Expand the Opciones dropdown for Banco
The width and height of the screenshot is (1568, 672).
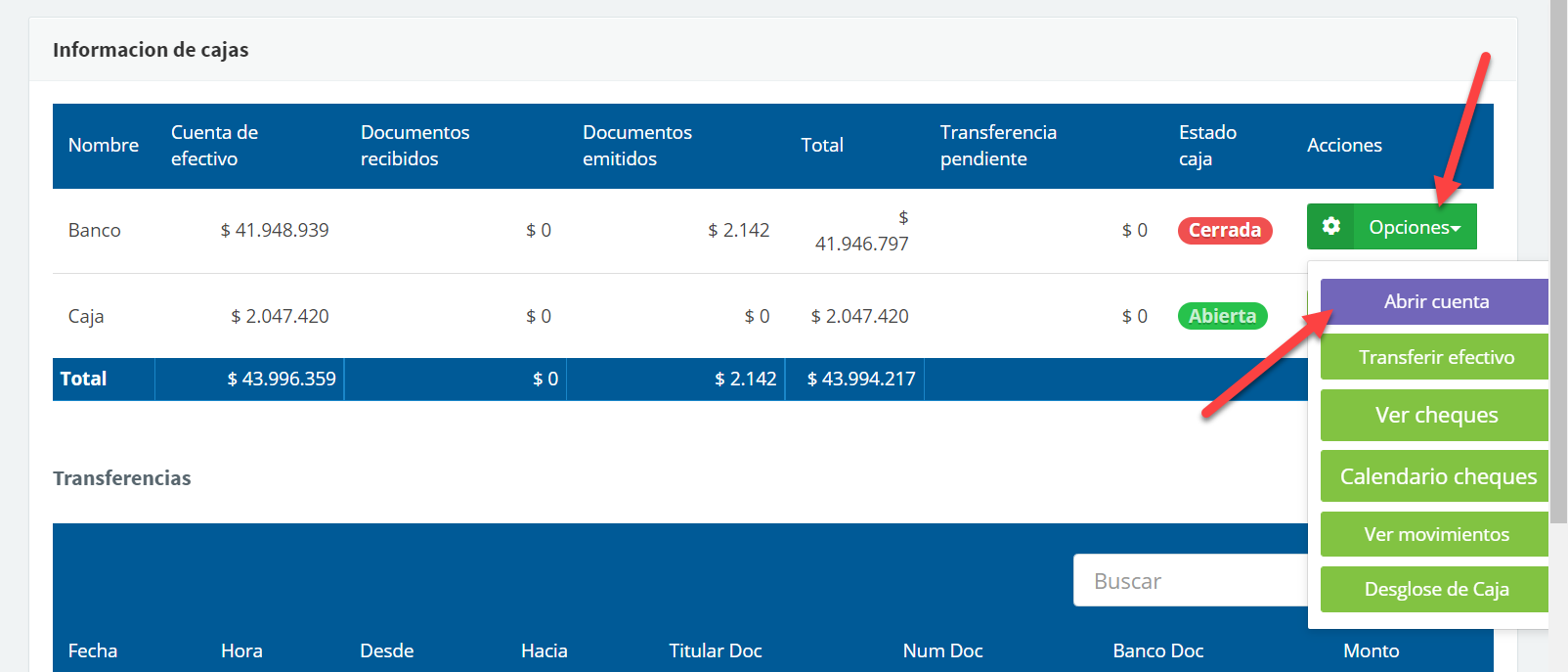pos(1414,227)
